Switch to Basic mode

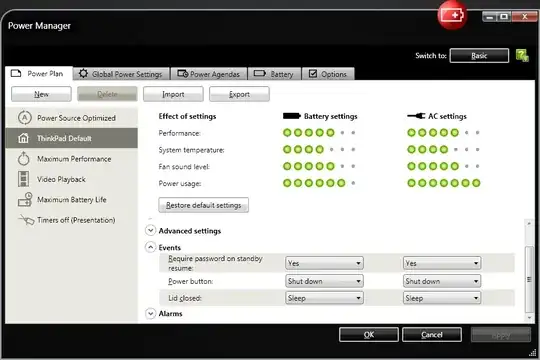[x=479, y=55]
